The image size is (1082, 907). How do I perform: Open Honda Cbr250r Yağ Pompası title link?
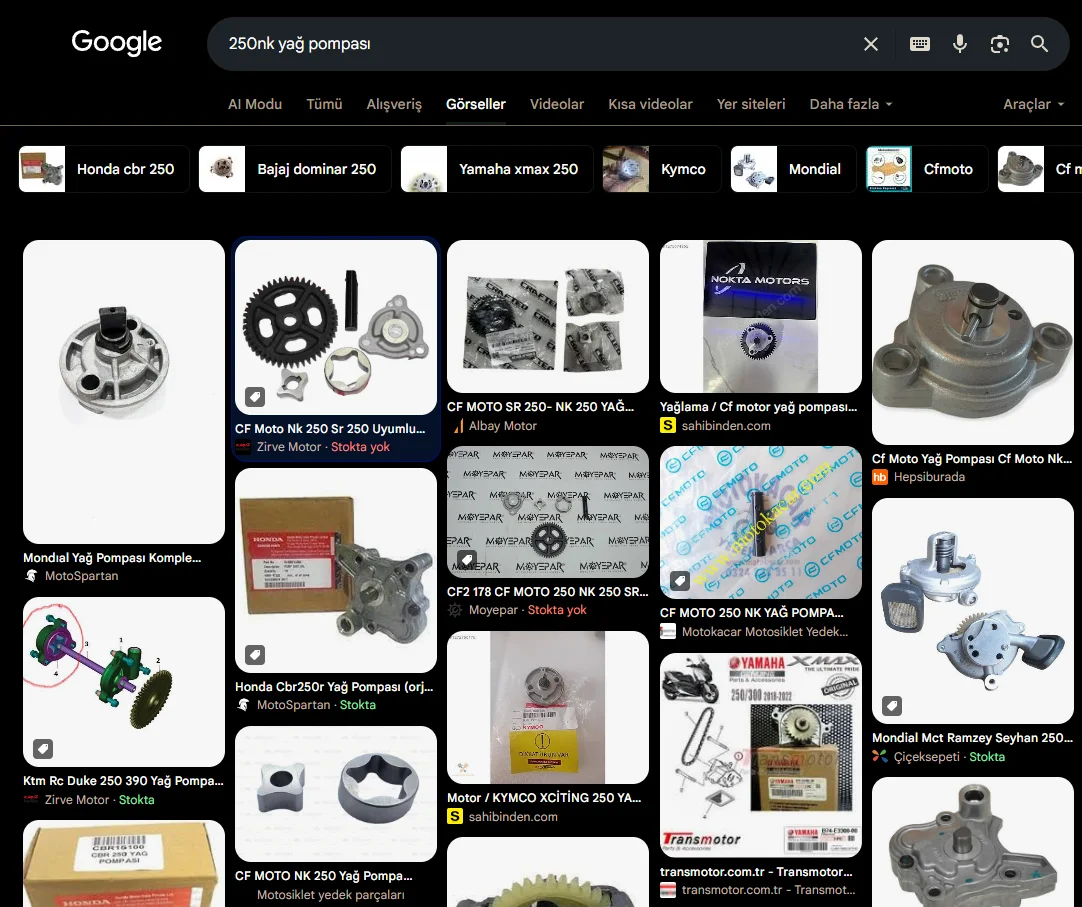click(x=334, y=687)
